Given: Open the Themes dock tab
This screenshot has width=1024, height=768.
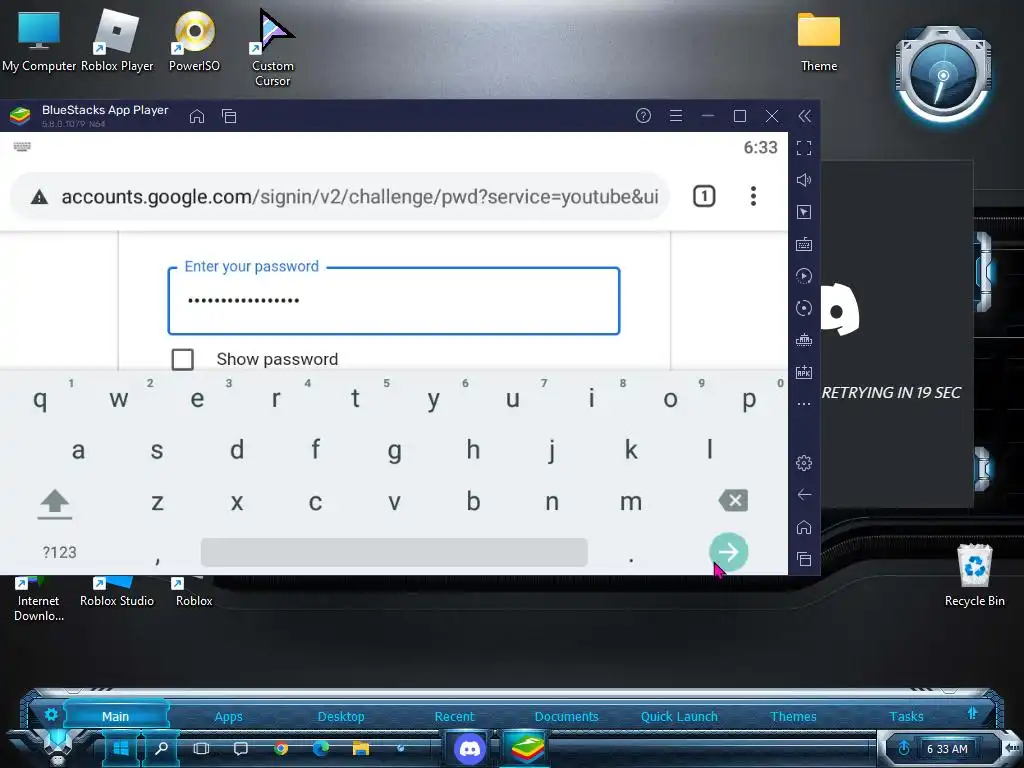Looking at the screenshot, I should [x=793, y=716].
